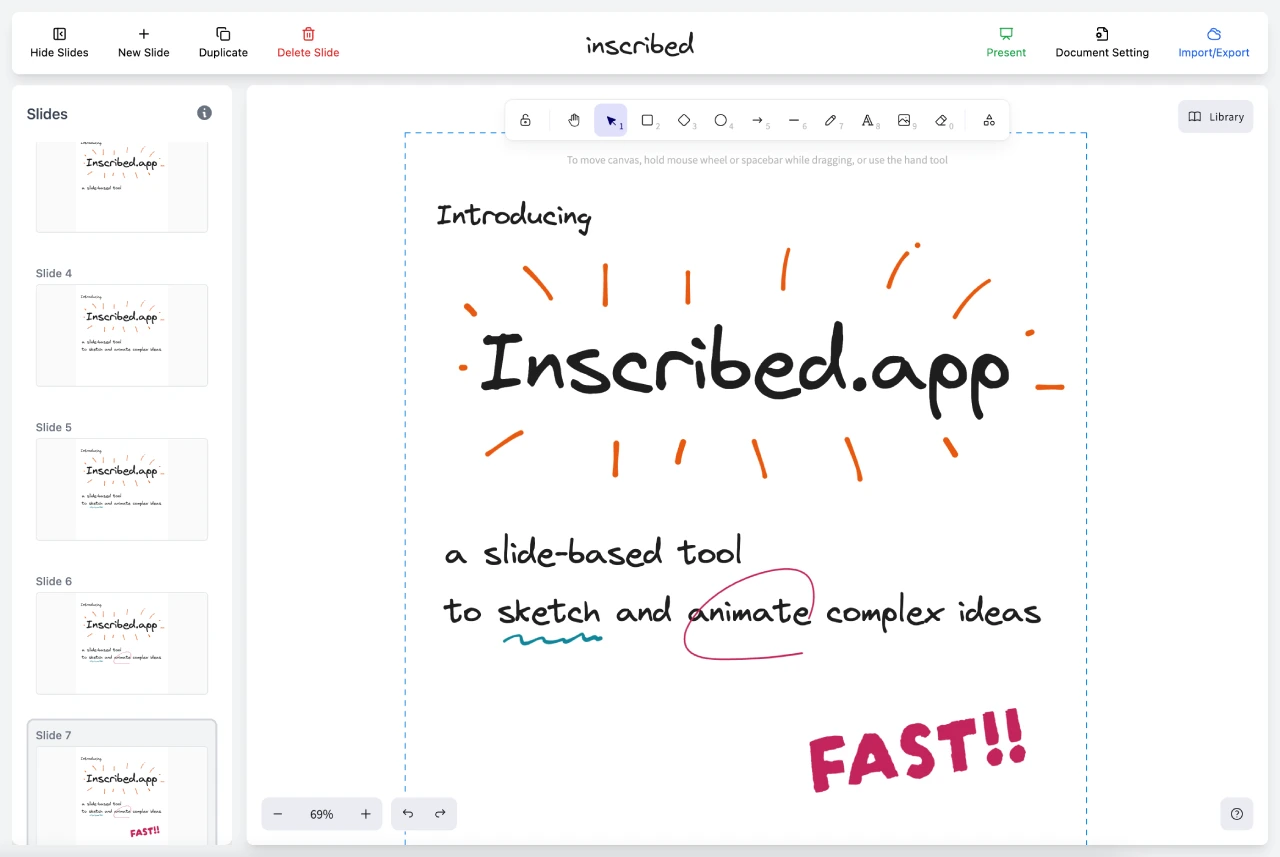Image resolution: width=1280 pixels, height=857 pixels.
Task: Hide the slides panel
Action: click(x=59, y=43)
